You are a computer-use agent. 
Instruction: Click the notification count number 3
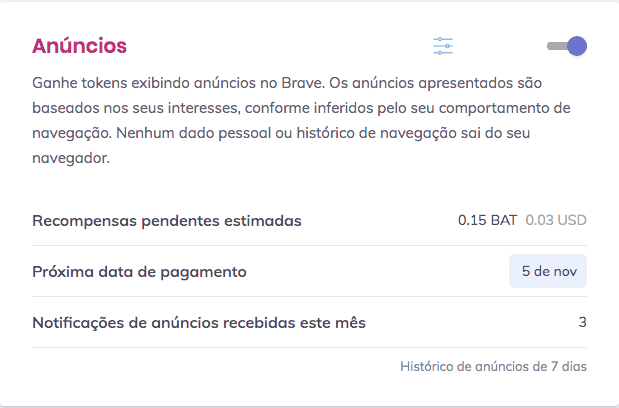[x=582, y=322]
